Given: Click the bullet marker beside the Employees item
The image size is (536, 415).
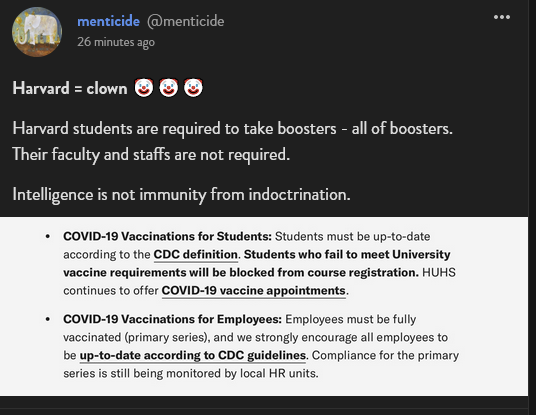Looking at the screenshot, I should (x=48, y=319).
